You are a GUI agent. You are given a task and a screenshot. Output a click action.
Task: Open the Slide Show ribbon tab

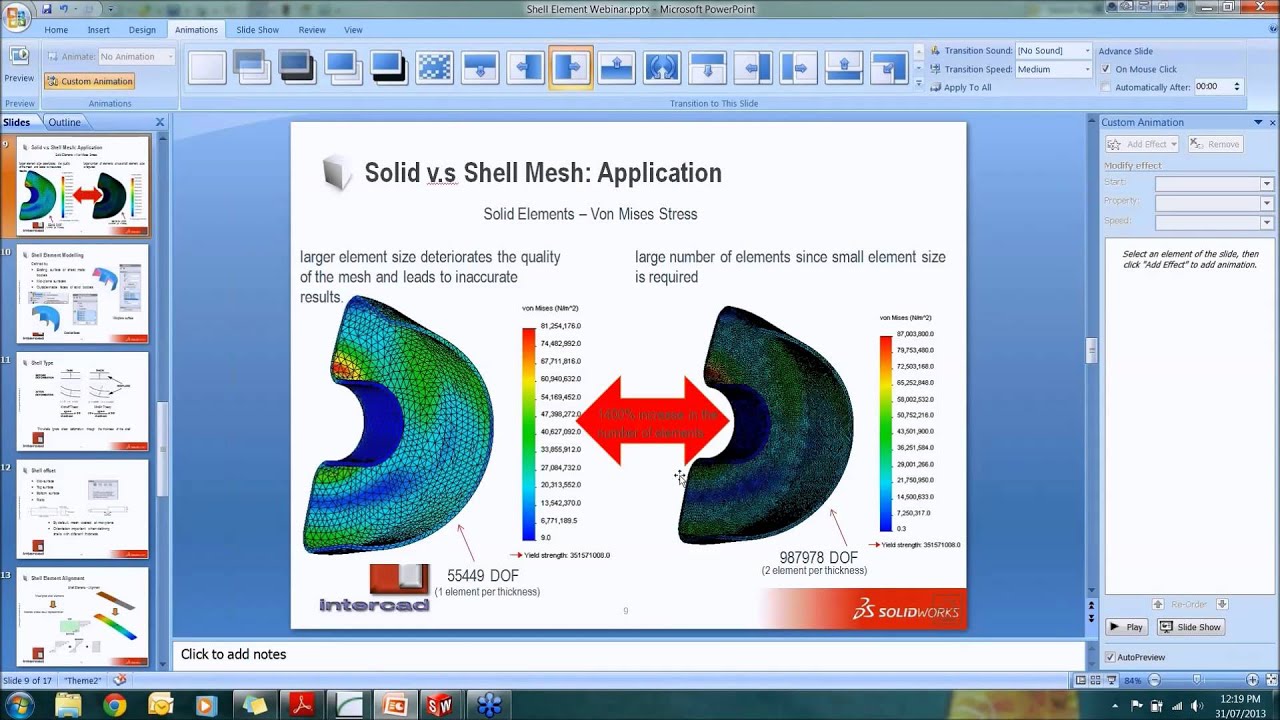pos(258,30)
